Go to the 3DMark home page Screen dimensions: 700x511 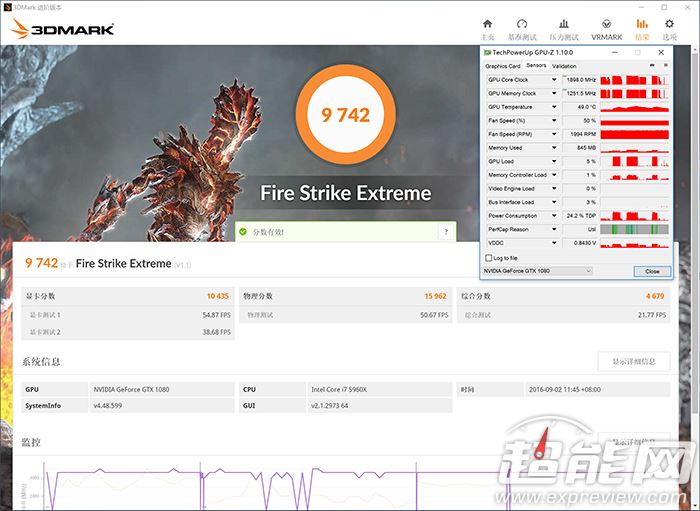[x=488, y=29]
